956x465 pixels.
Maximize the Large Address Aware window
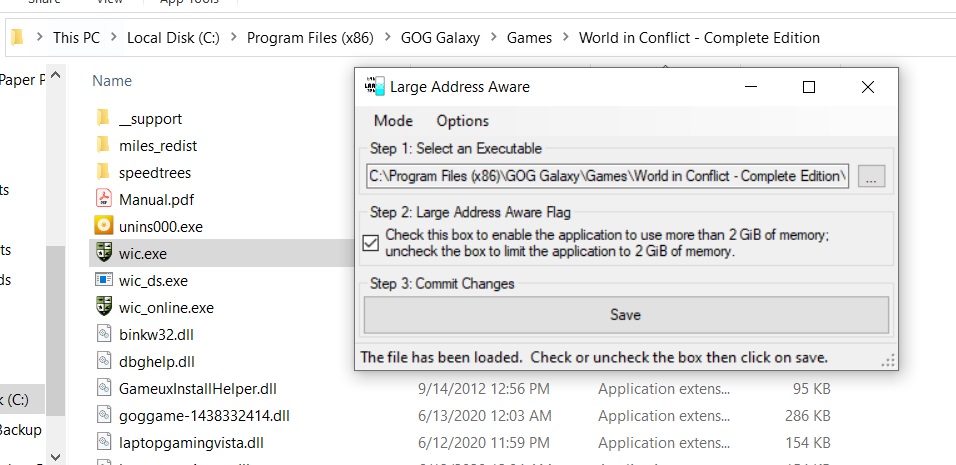click(808, 87)
